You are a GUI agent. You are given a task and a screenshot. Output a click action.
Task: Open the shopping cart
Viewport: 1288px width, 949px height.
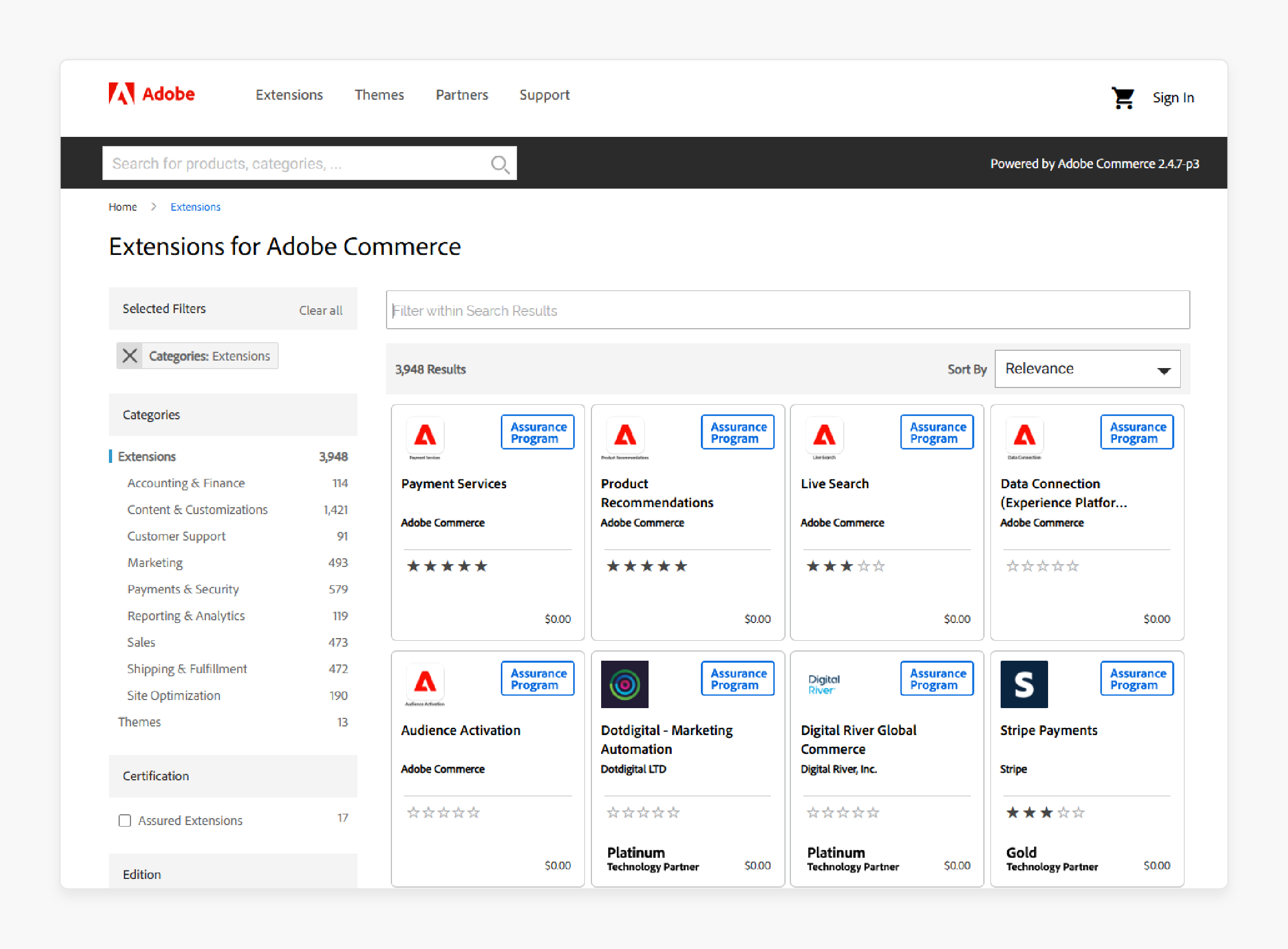click(x=1122, y=98)
